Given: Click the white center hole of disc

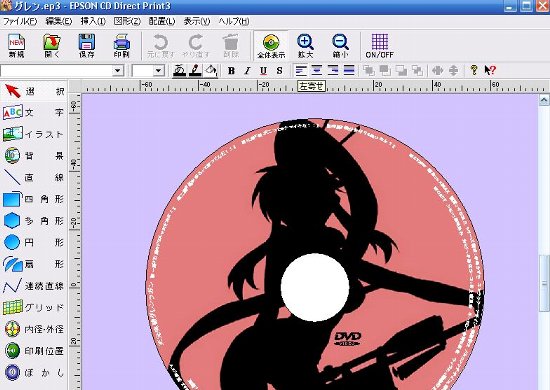Looking at the screenshot, I should (315, 287).
